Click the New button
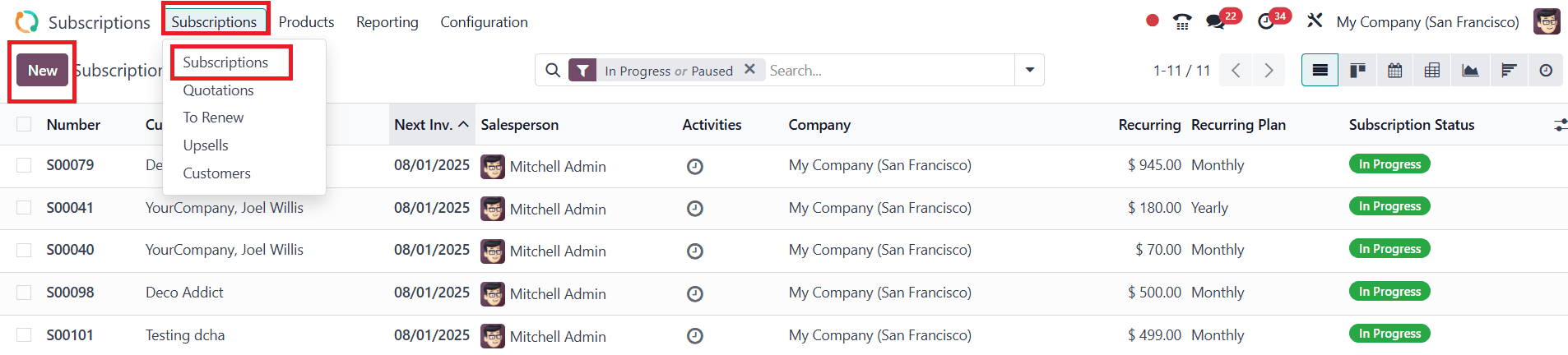The width and height of the screenshot is (1568, 355). point(43,71)
